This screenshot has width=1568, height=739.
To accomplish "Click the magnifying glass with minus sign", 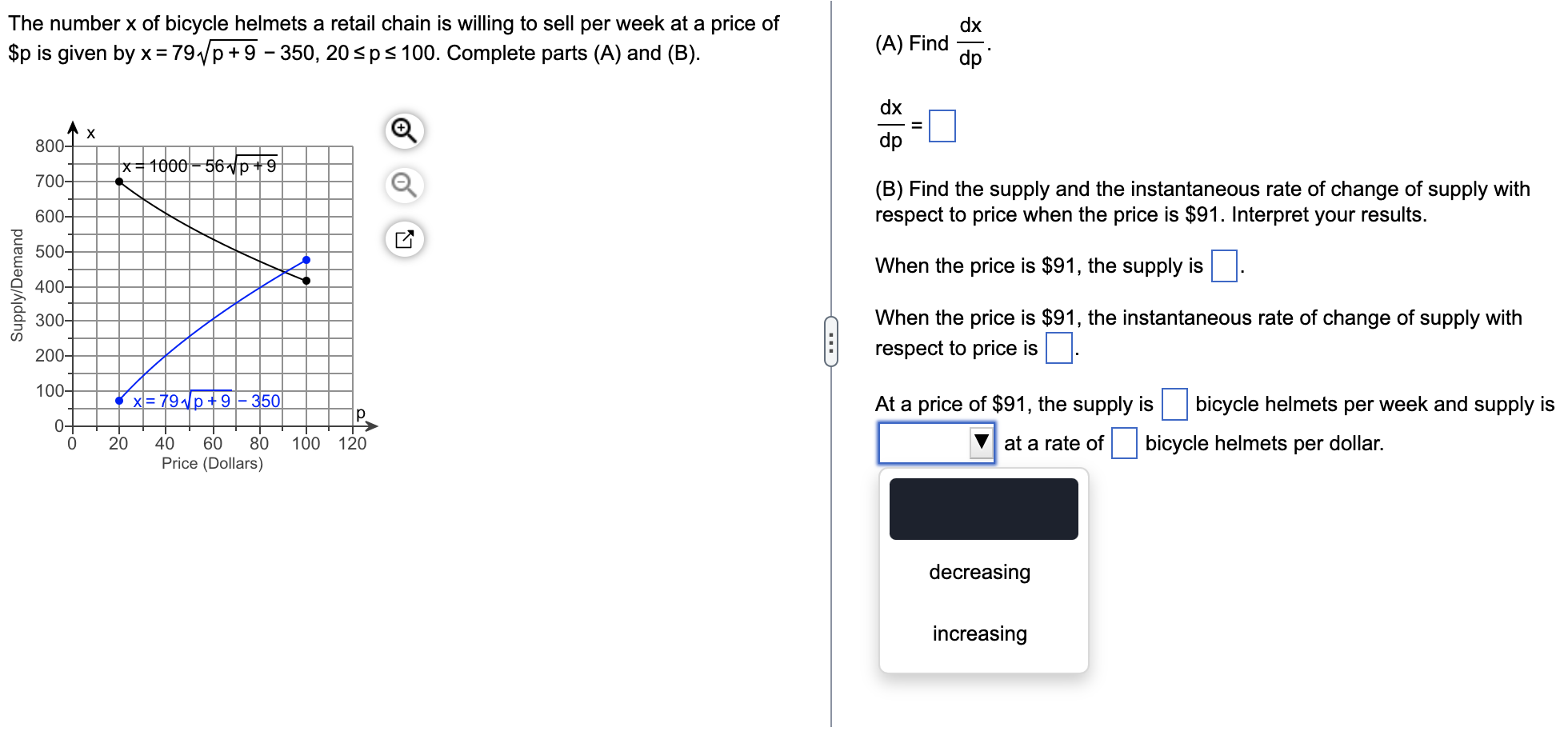I will (402, 184).
